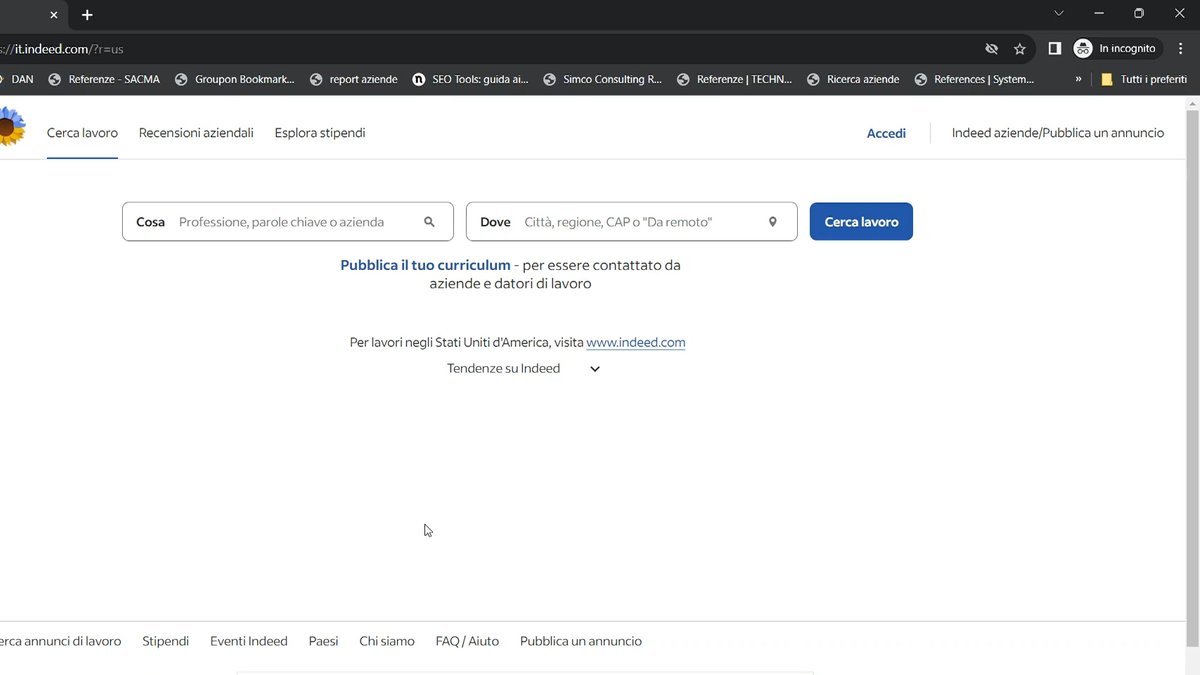Click the In incognito profile indicator
1200x675 pixels.
[1115, 48]
